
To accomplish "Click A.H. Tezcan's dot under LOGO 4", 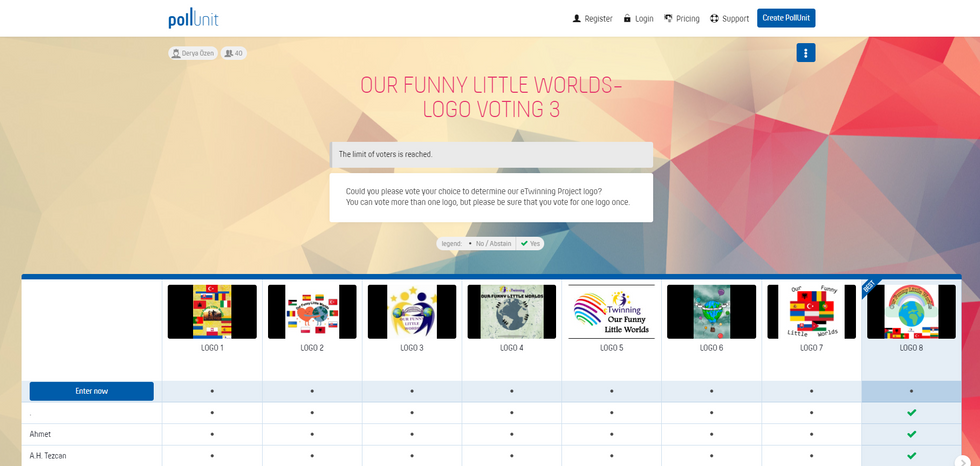I will tap(512, 455).
